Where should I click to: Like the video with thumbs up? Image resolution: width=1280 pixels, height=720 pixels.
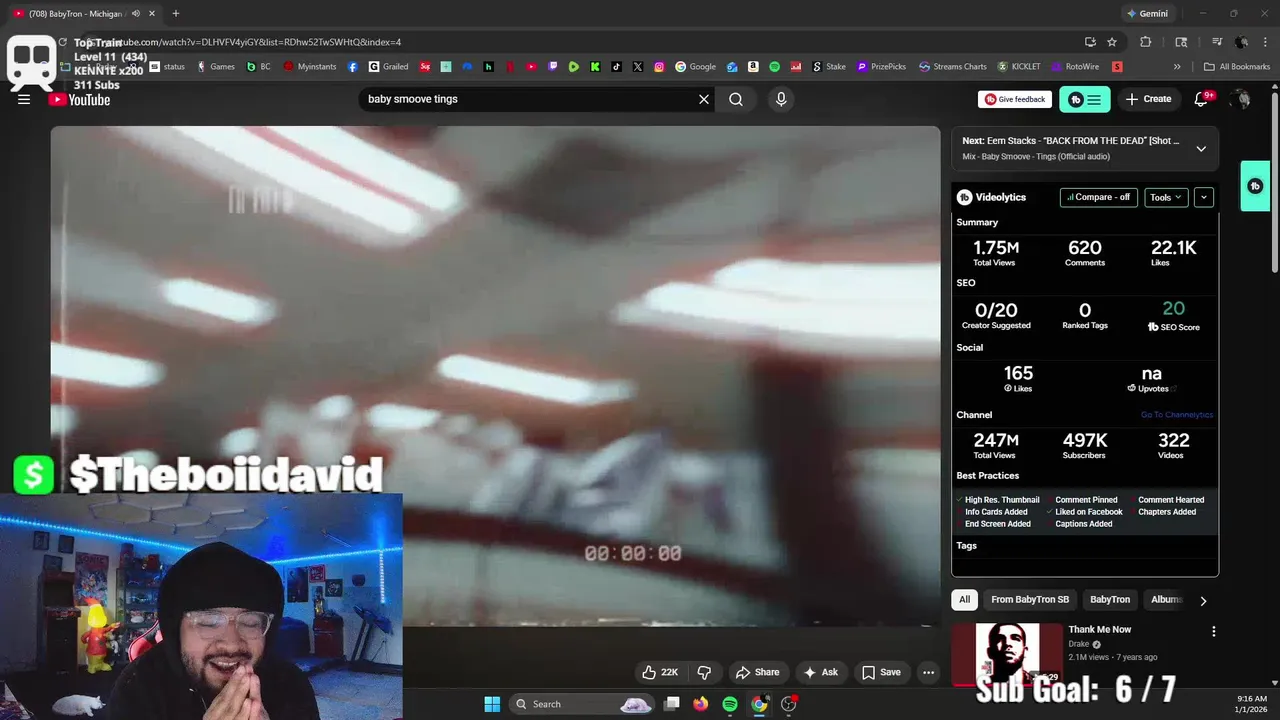pos(660,672)
